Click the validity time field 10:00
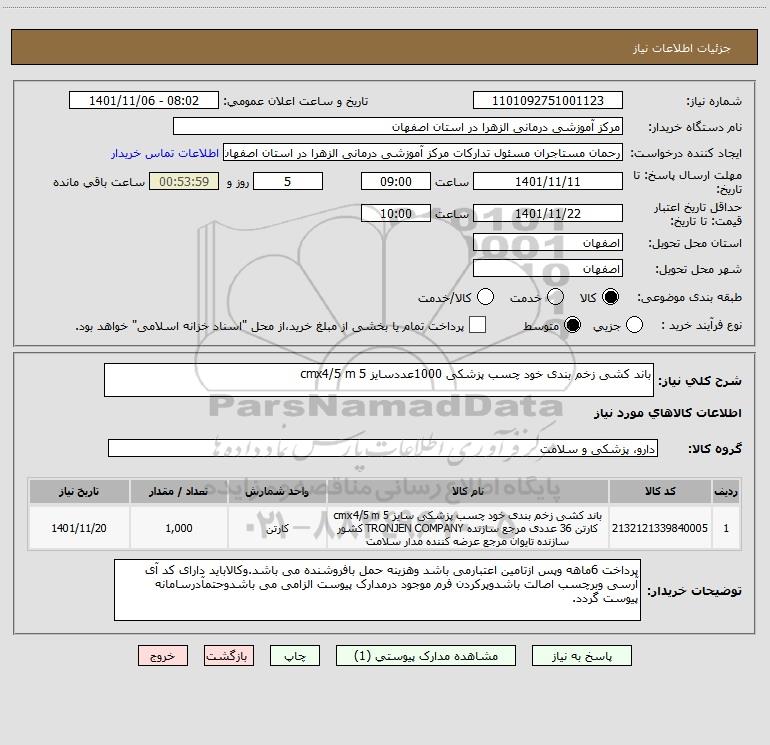The width and height of the screenshot is (770, 745). (x=396, y=214)
